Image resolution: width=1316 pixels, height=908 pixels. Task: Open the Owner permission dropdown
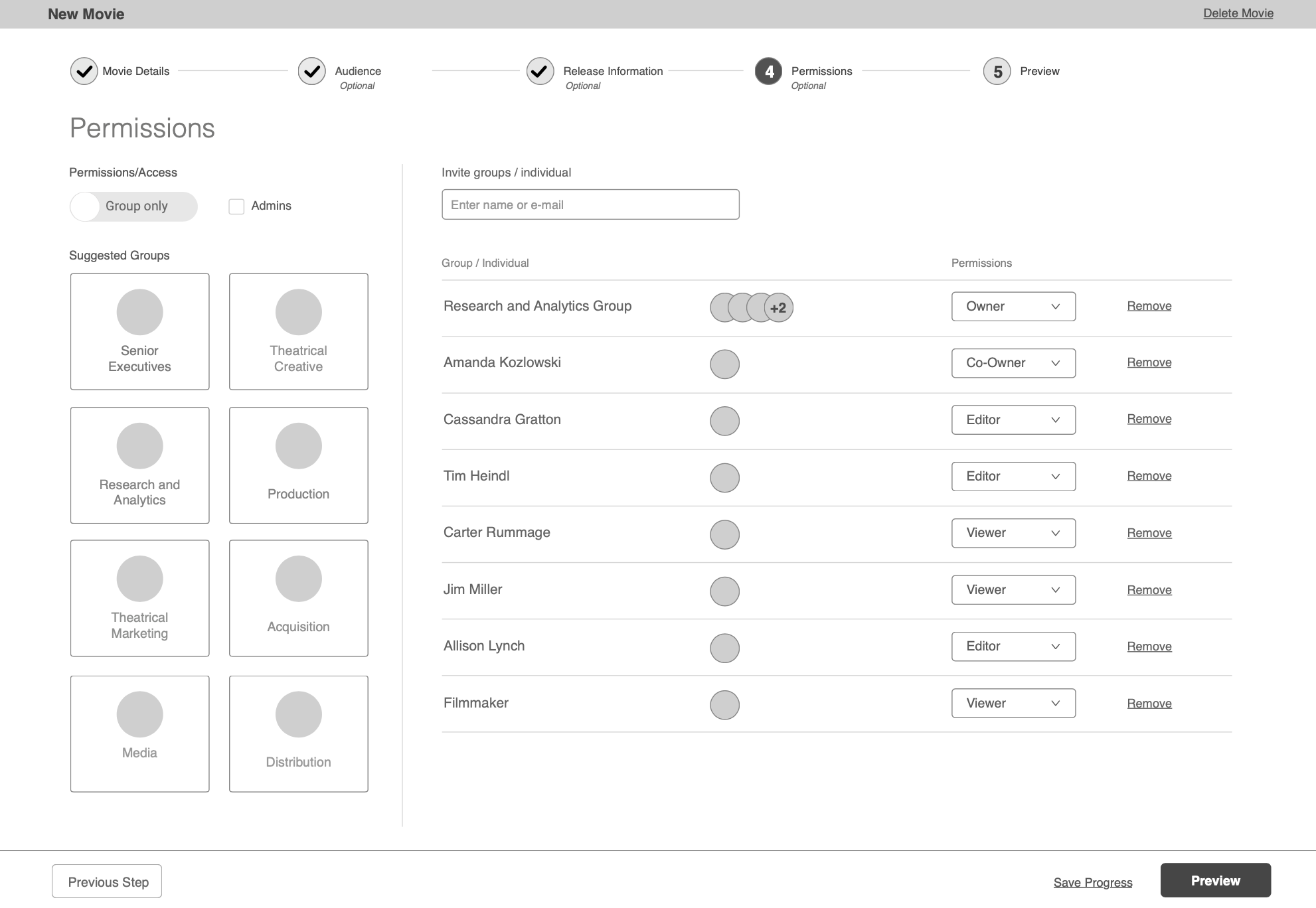click(1013, 307)
